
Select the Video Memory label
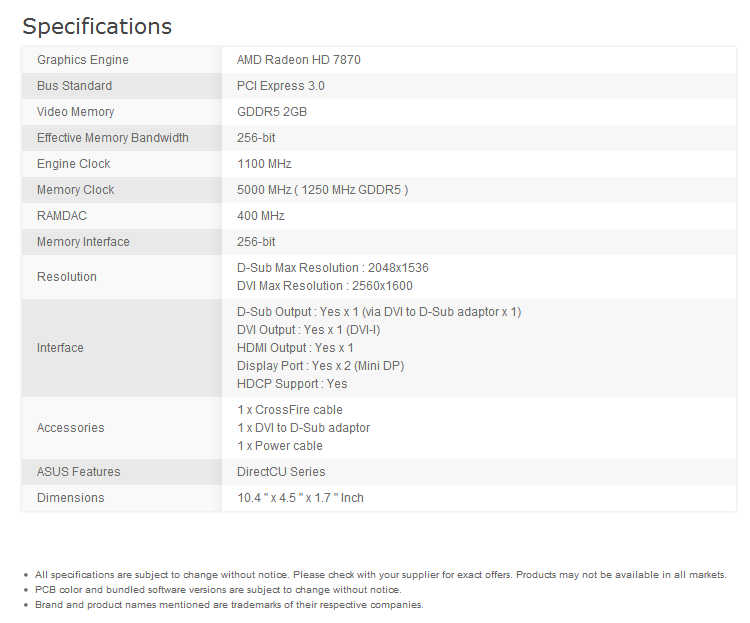coord(76,112)
